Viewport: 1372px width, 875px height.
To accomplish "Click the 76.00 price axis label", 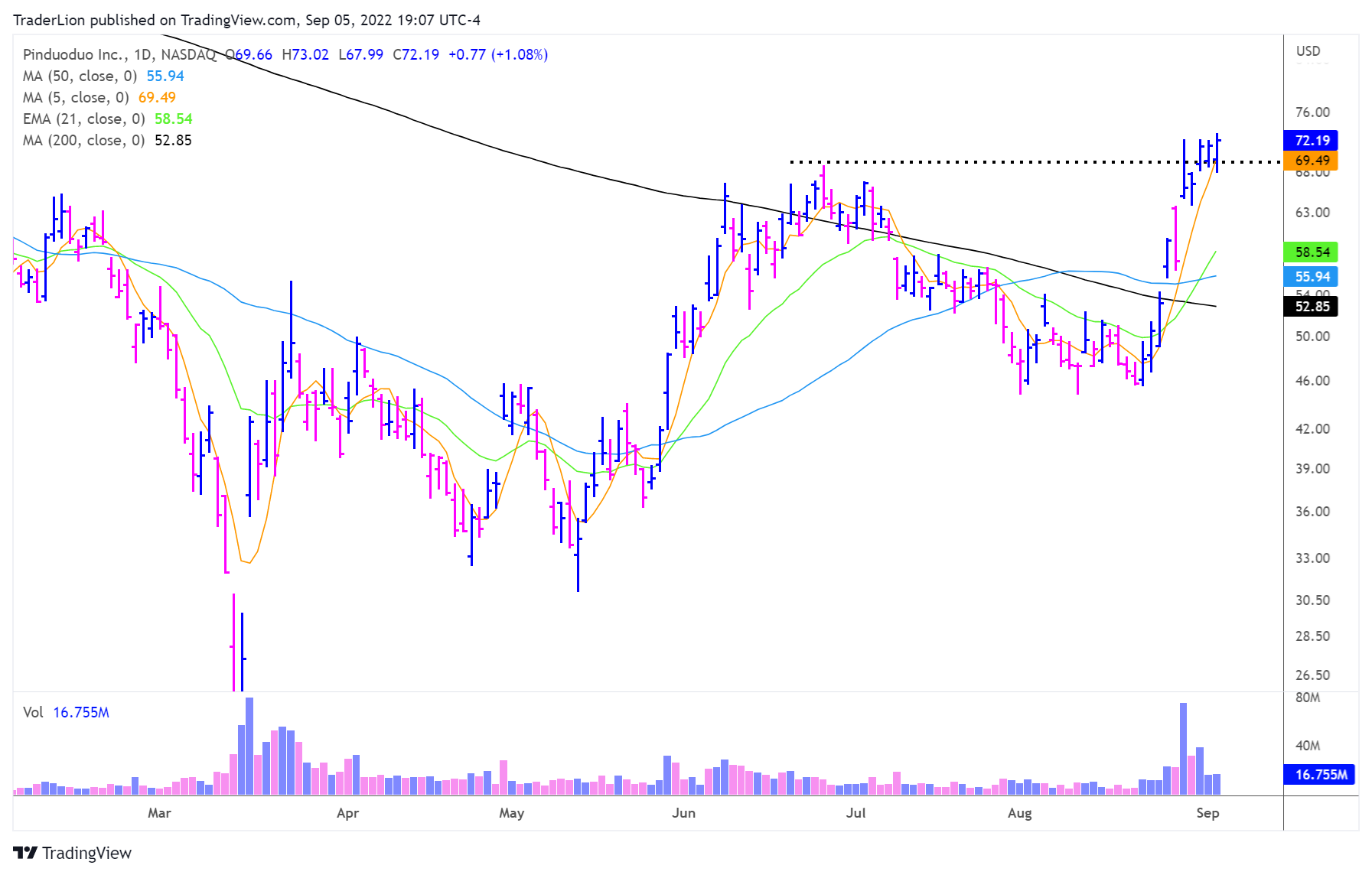I will [x=1312, y=112].
